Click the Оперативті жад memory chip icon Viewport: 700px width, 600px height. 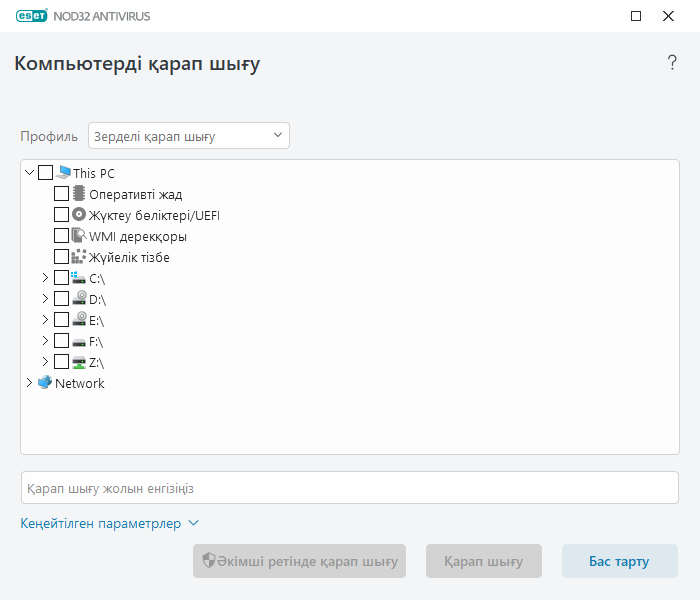(x=79, y=194)
